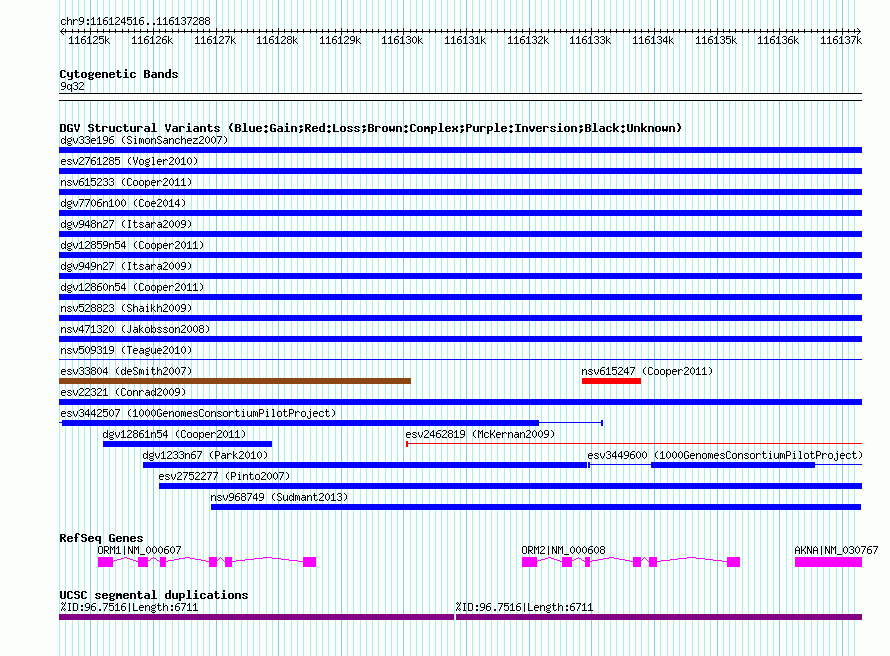Click the chr9:116124516..116137288 position label
The image size is (890, 656).
click(x=135, y=21)
